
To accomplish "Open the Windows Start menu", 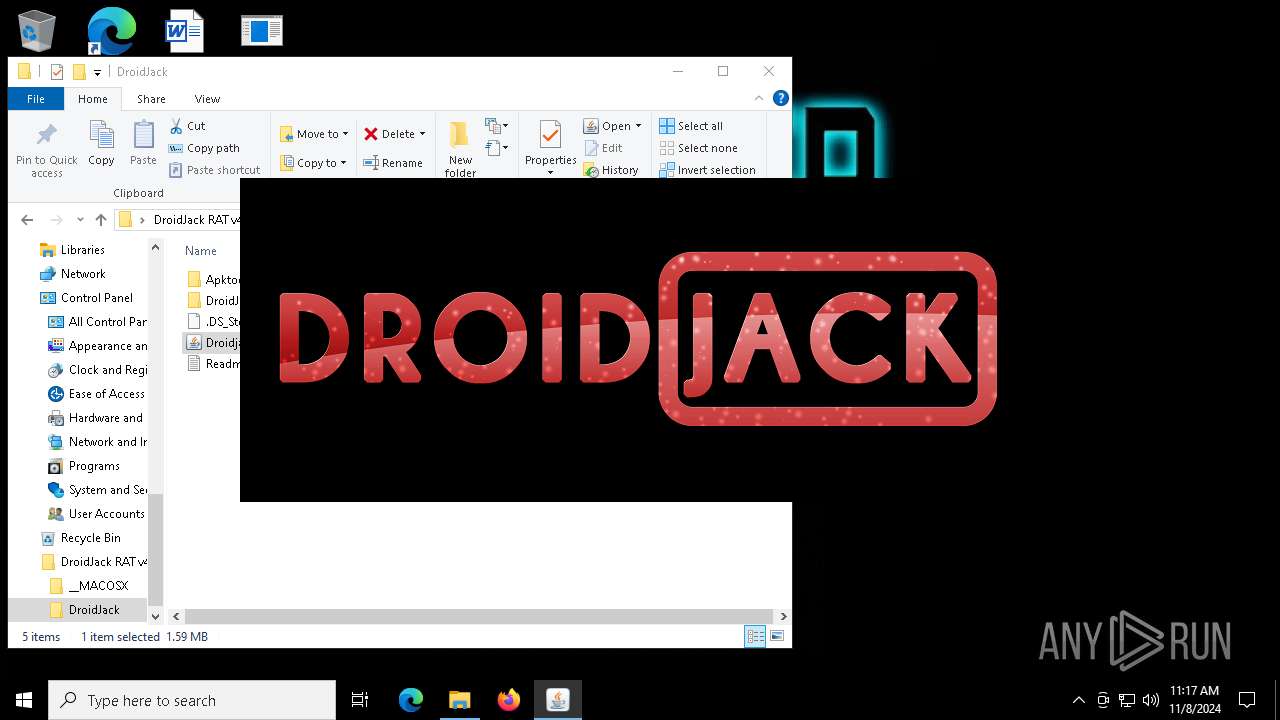I will (x=24, y=700).
